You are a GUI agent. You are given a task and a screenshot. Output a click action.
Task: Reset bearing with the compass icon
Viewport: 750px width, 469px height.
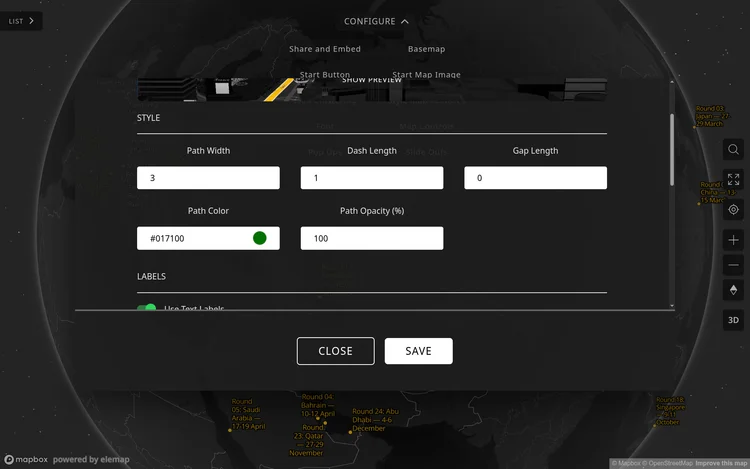(x=733, y=290)
